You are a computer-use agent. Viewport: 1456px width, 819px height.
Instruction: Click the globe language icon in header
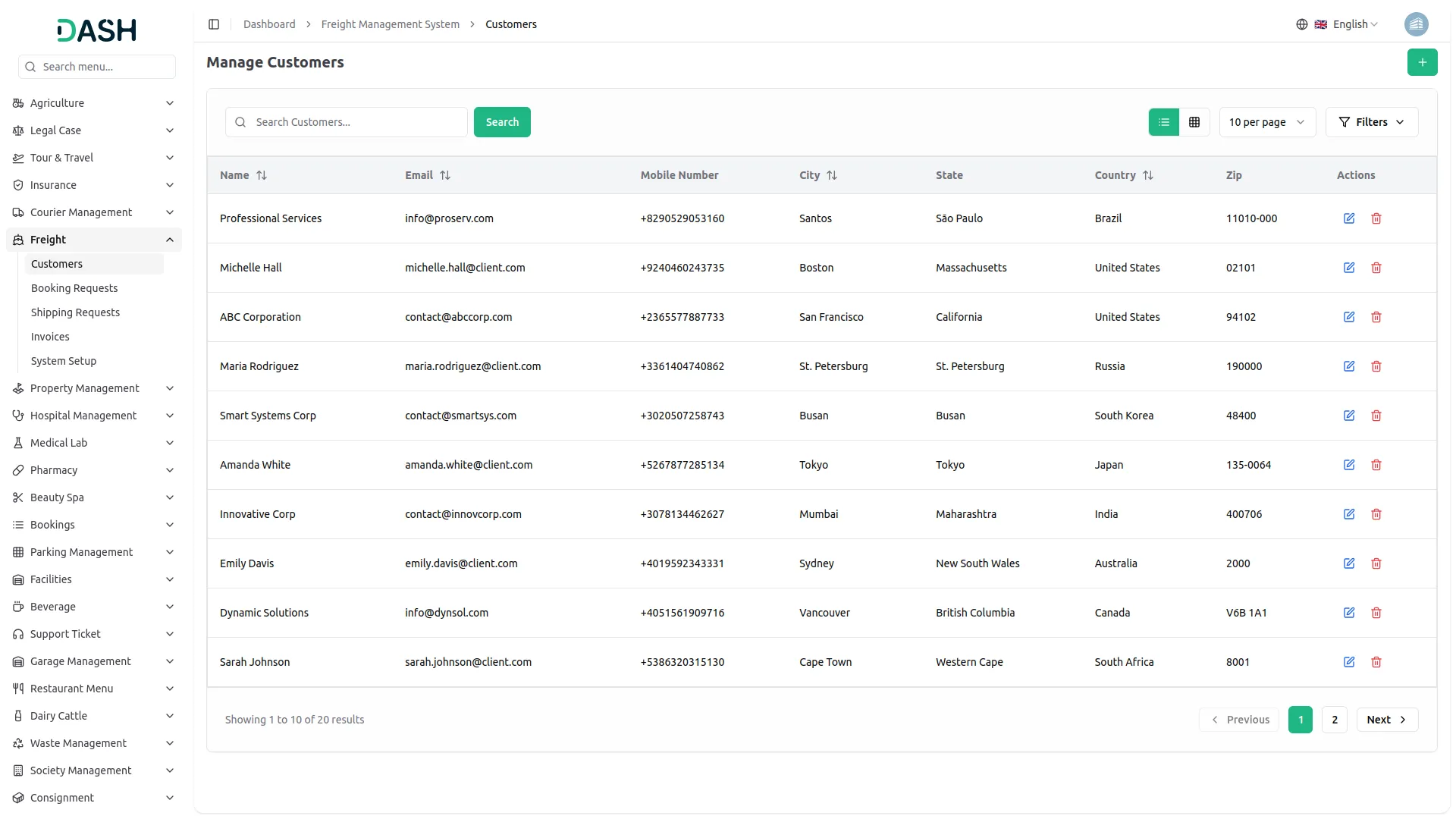pos(1302,24)
